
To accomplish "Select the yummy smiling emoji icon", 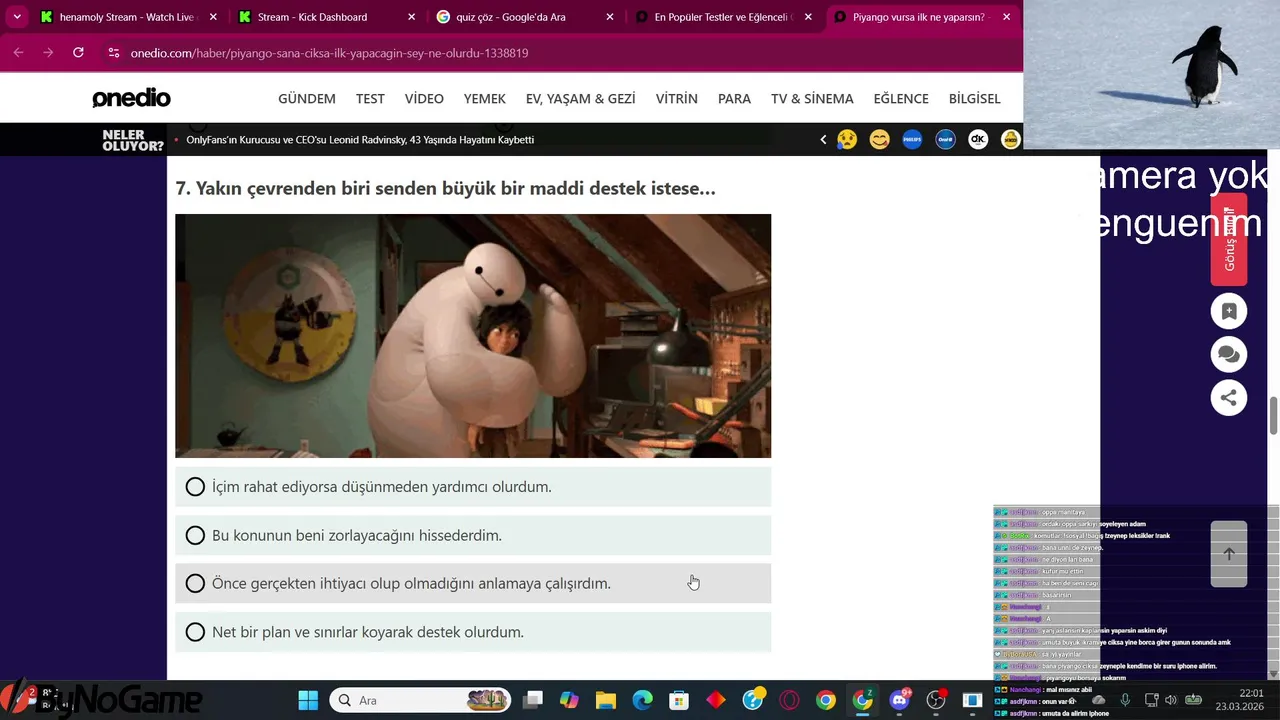I will 880,140.
